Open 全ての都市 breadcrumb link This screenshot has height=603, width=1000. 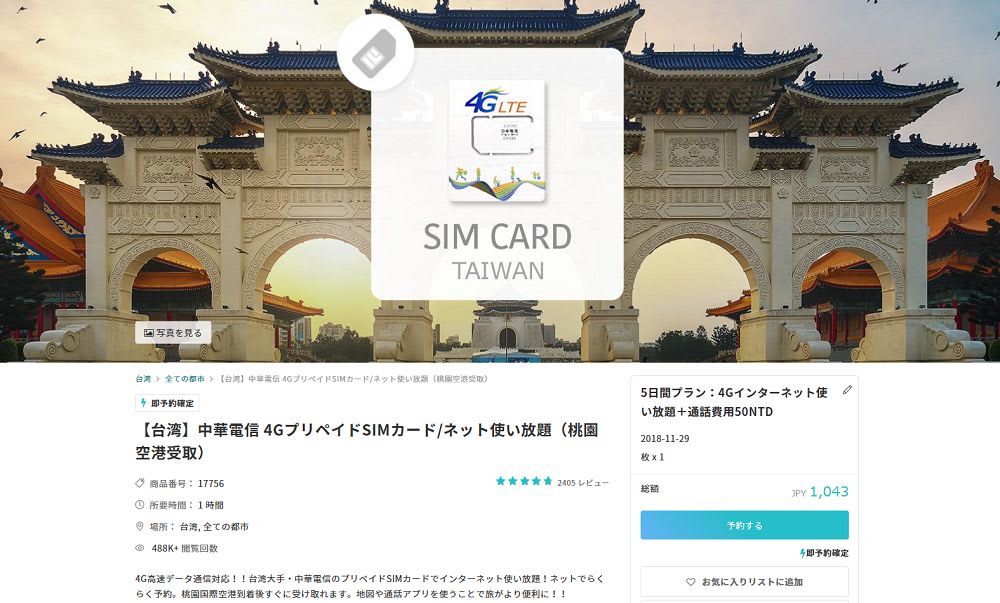185,379
